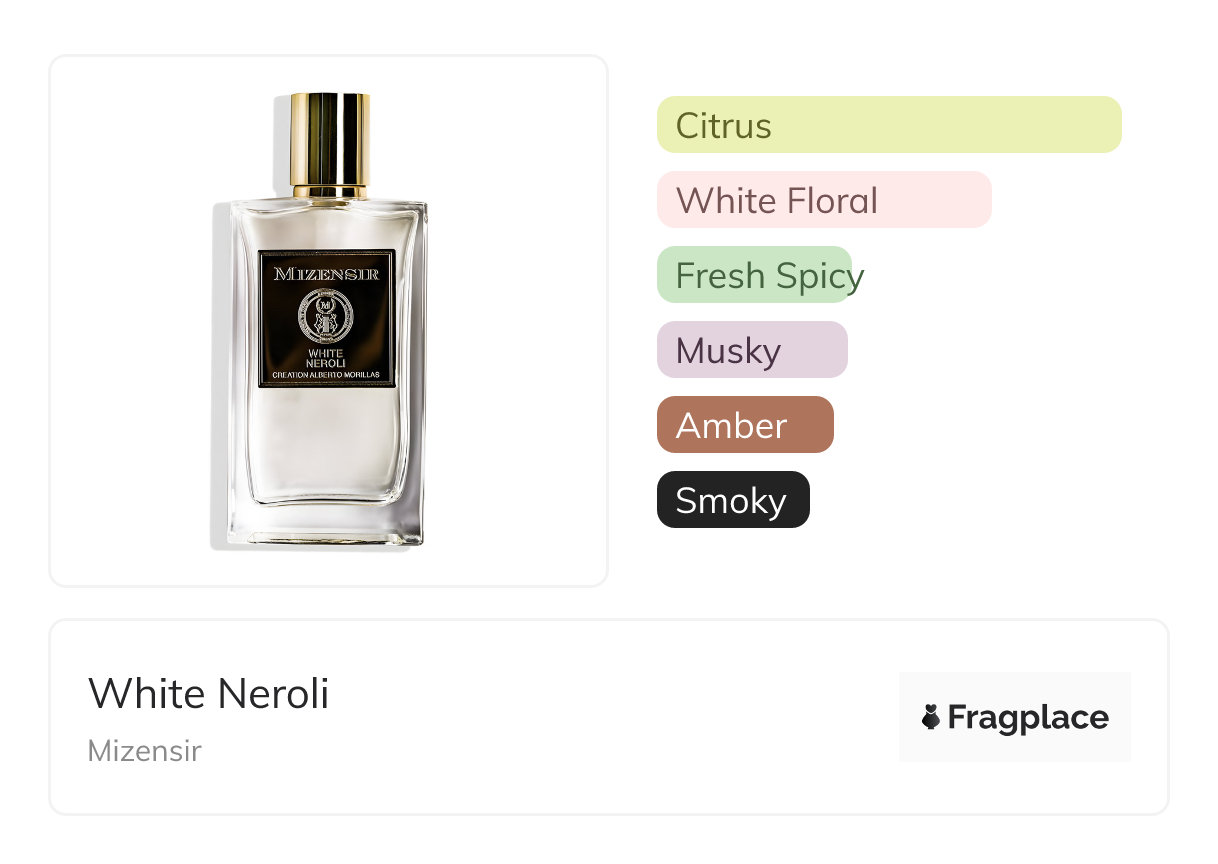Click the Fragplace logo icon
The image size is (1218, 864).
pos(931,717)
